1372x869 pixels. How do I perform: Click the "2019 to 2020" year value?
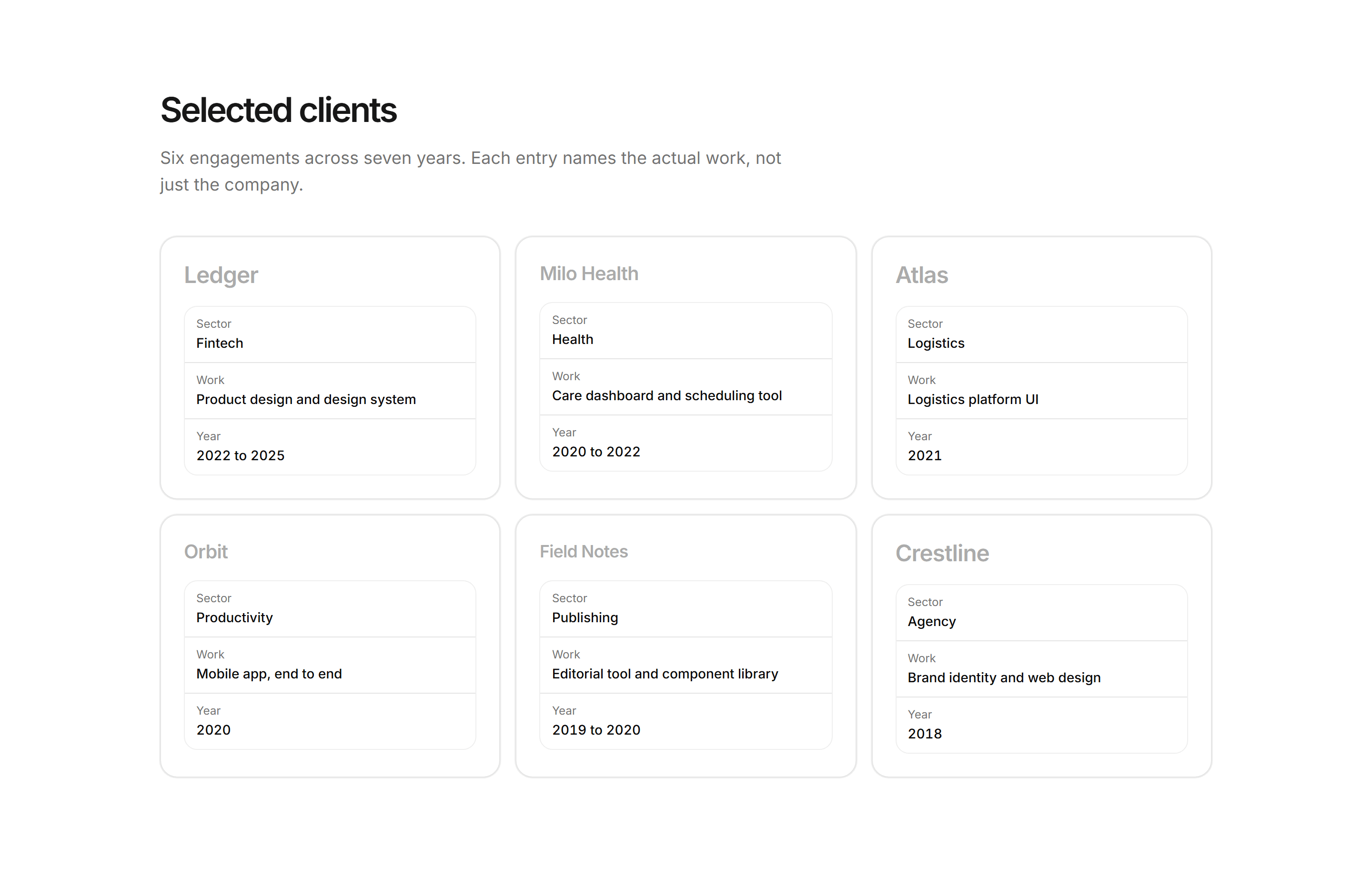pos(596,730)
